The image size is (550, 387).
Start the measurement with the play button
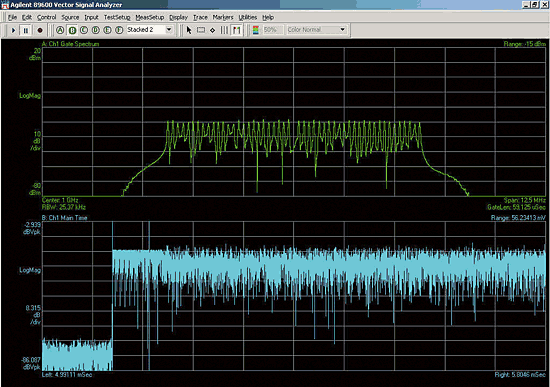tap(13, 31)
